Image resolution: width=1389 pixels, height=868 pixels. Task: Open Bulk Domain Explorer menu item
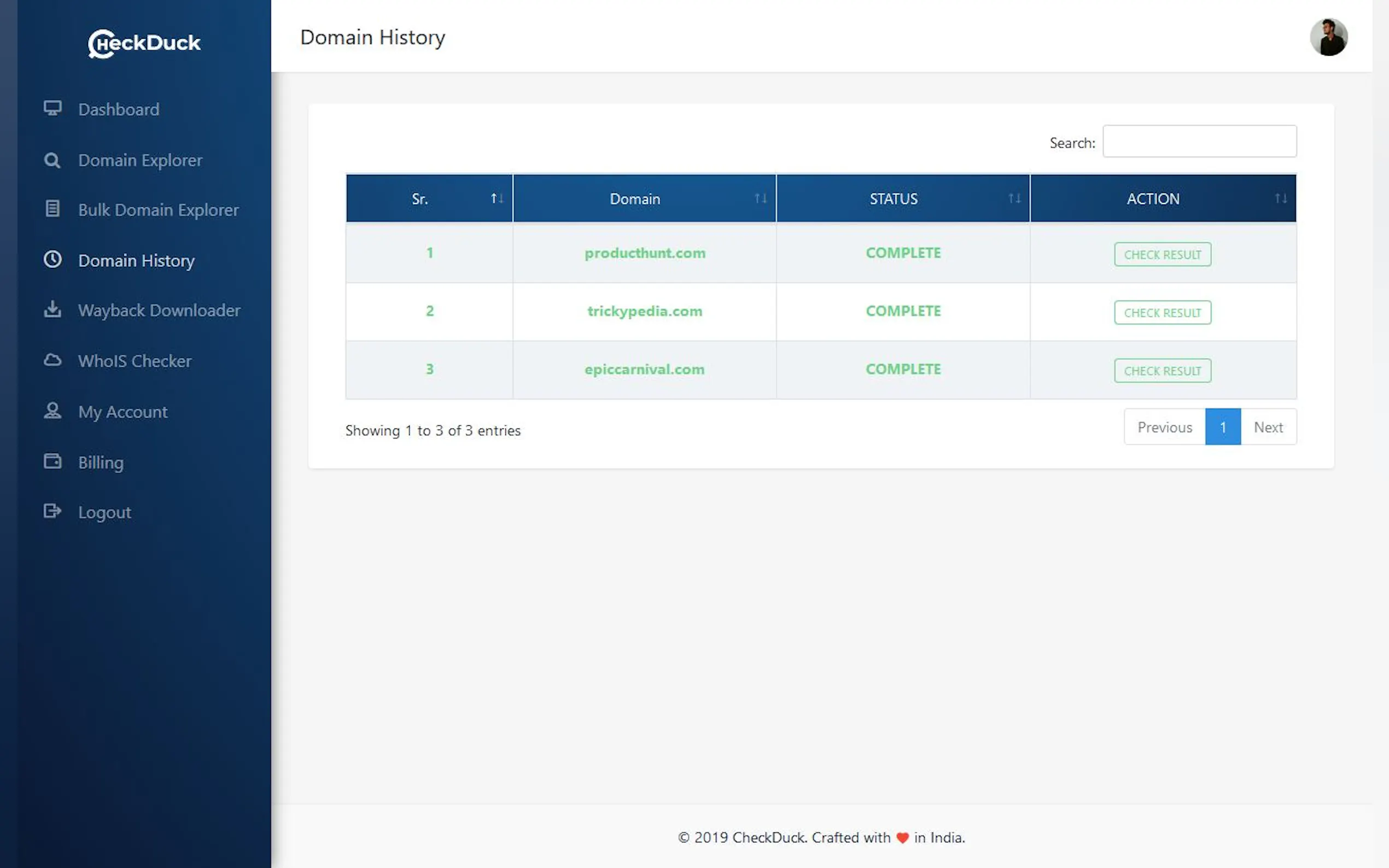[159, 210]
